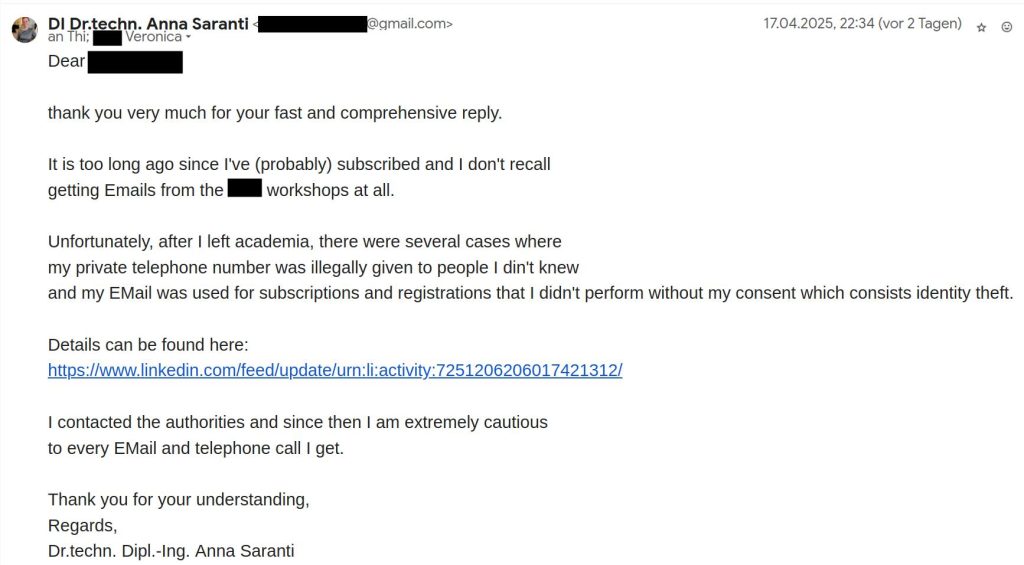Expand the recipient details arrow

click(188, 38)
